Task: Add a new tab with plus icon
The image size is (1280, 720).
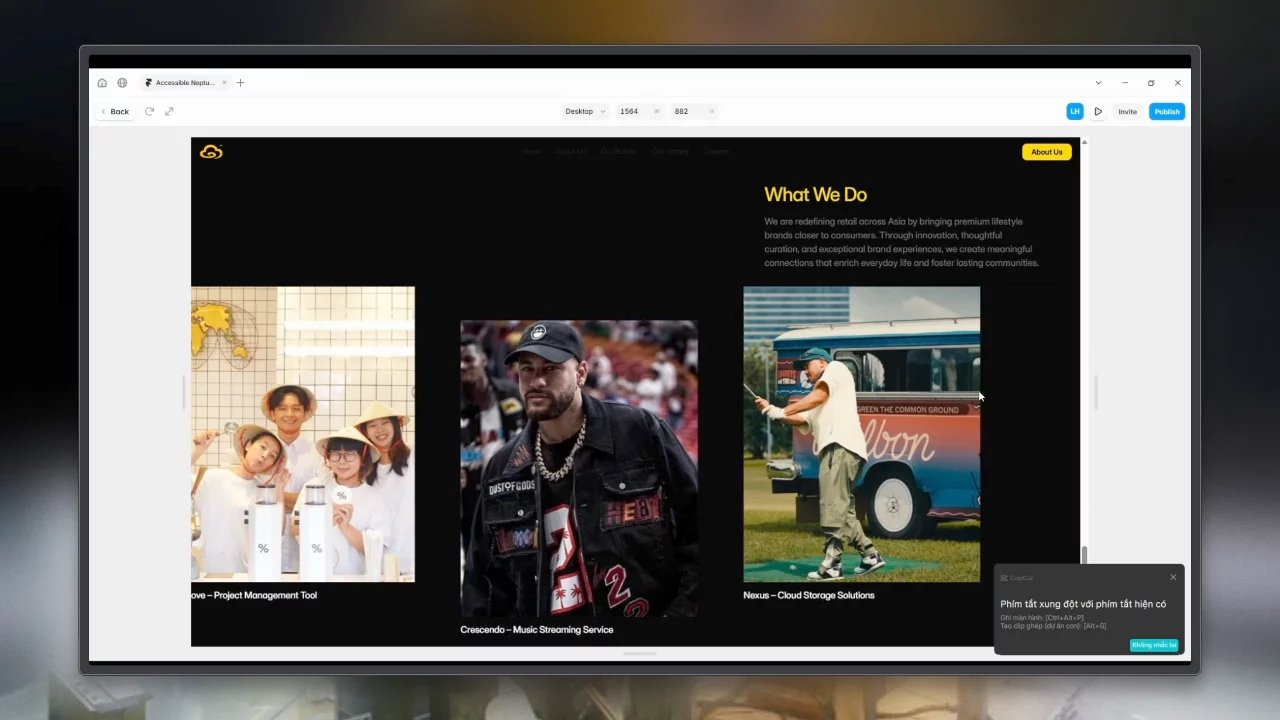Action: (x=240, y=83)
